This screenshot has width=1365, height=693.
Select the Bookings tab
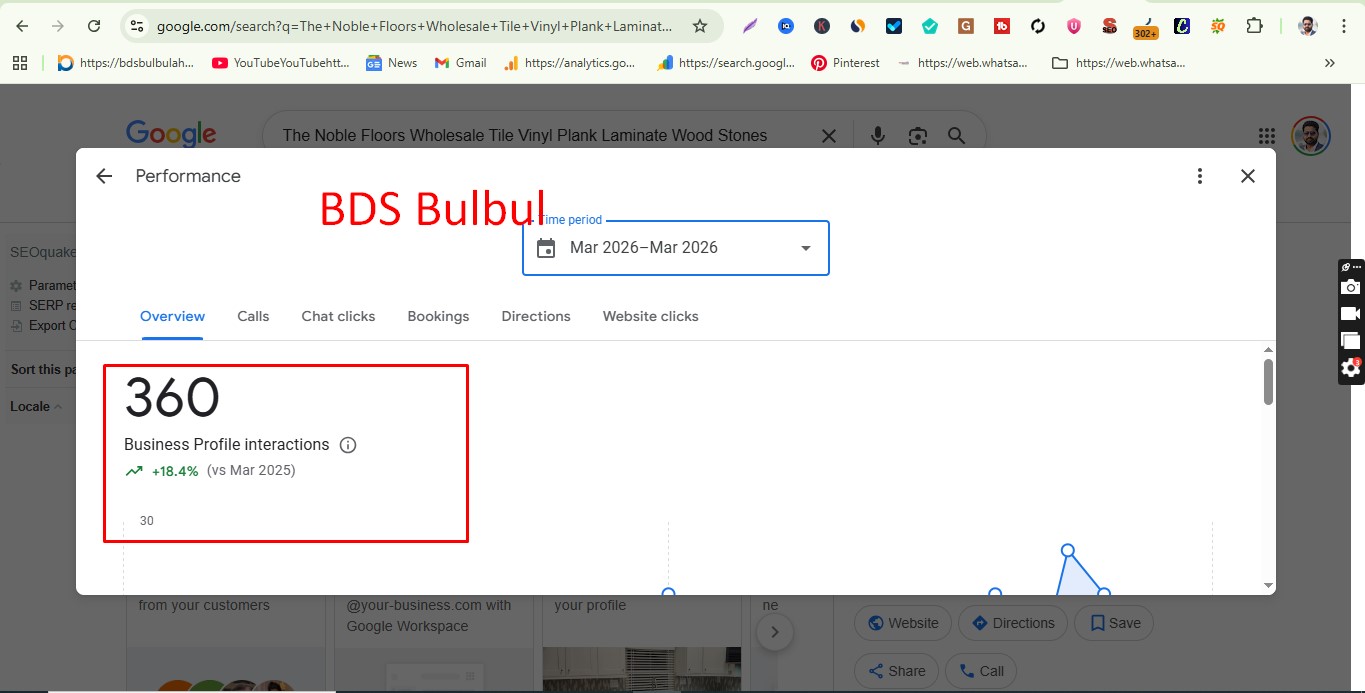[x=438, y=316]
